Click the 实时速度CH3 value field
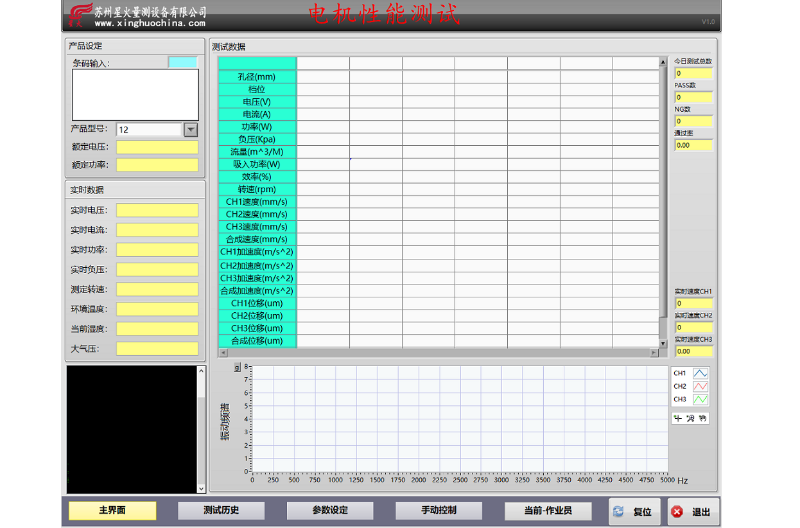The height and width of the screenshot is (528, 800). 693,351
